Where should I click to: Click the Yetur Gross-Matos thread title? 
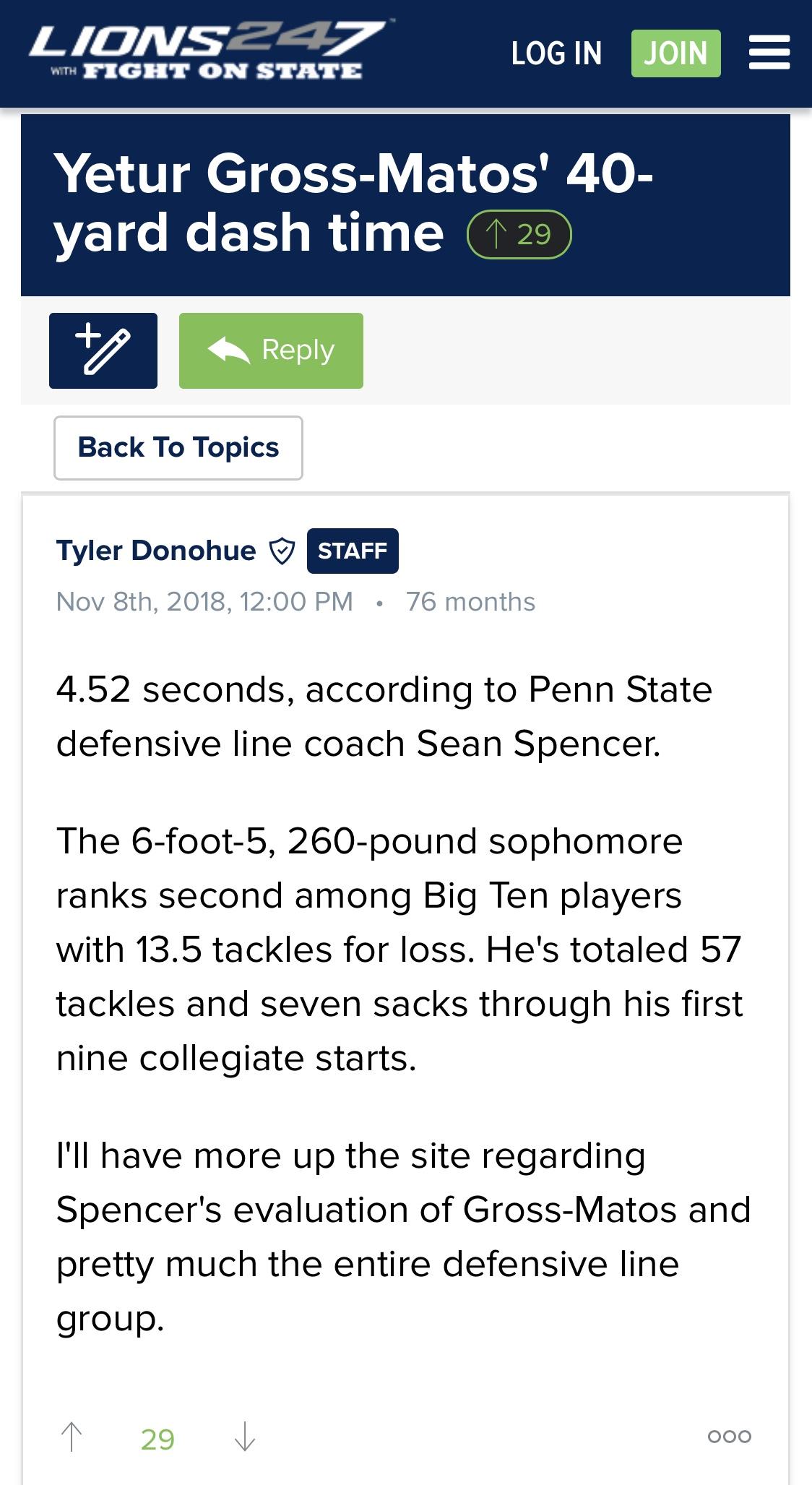[354, 203]
